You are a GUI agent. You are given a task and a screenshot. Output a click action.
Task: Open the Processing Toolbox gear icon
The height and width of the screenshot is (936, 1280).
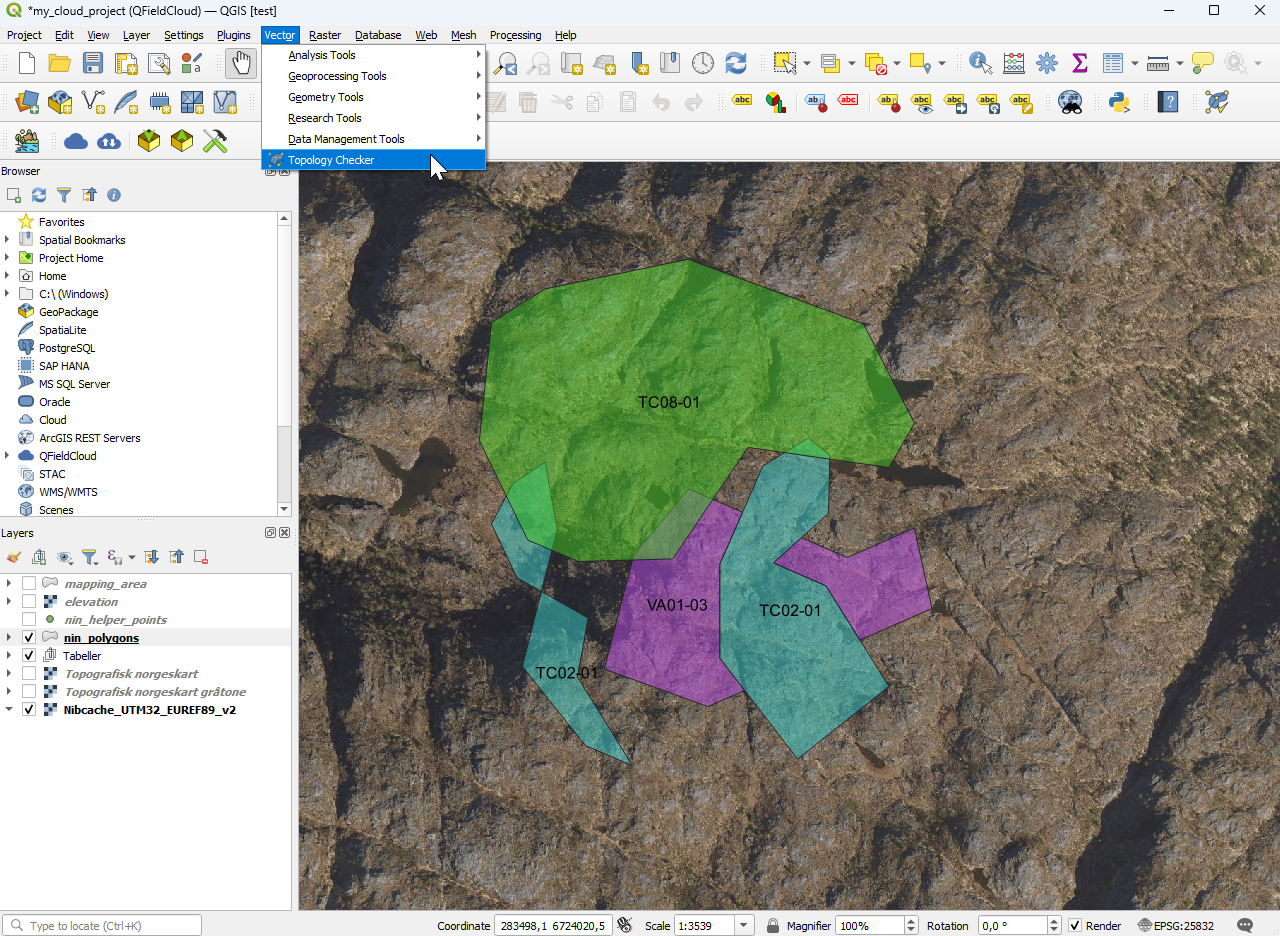point(1047,63)
